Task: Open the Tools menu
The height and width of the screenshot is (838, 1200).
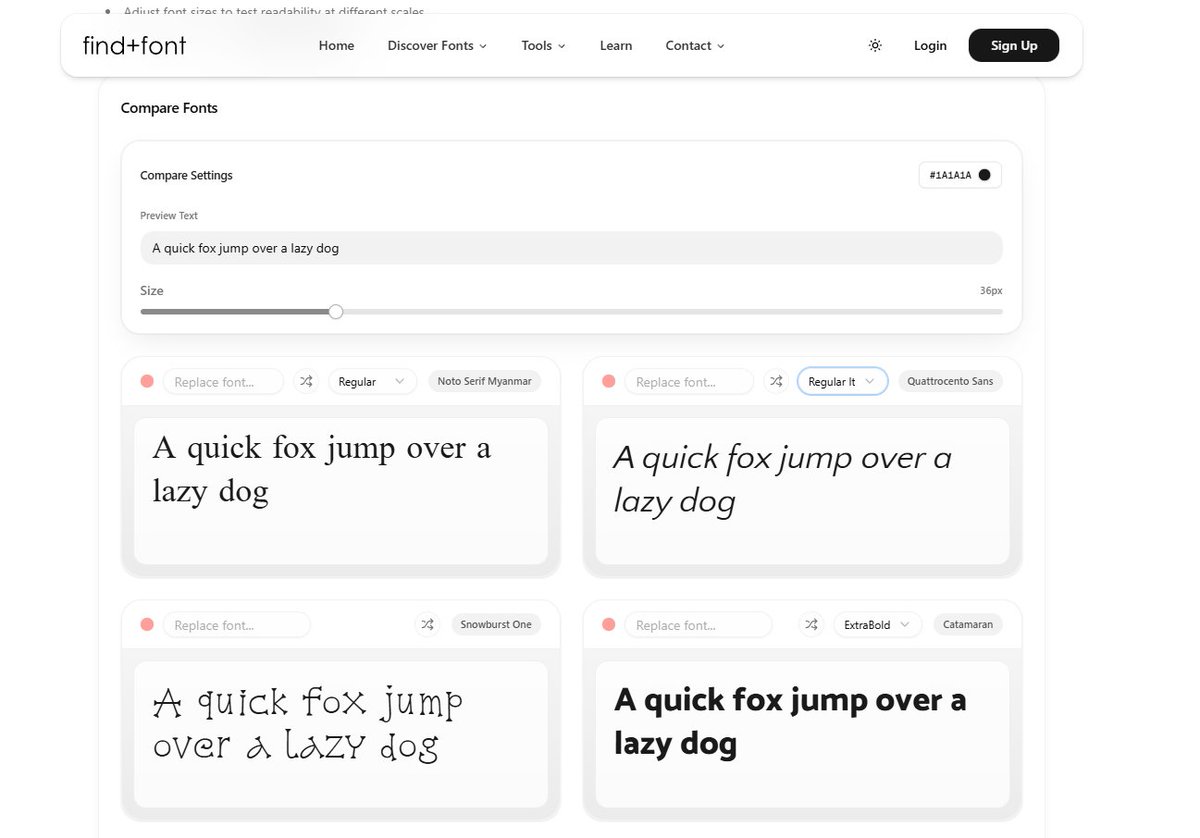Action: point(543,45)
